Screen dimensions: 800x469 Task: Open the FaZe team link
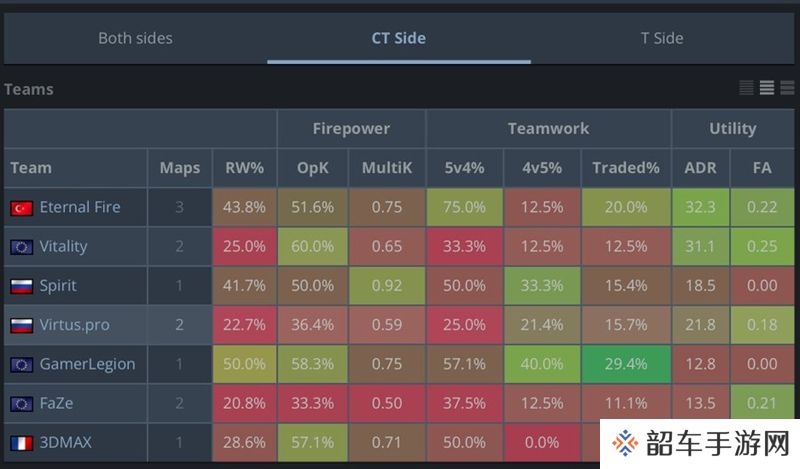[x=56, y=403]
